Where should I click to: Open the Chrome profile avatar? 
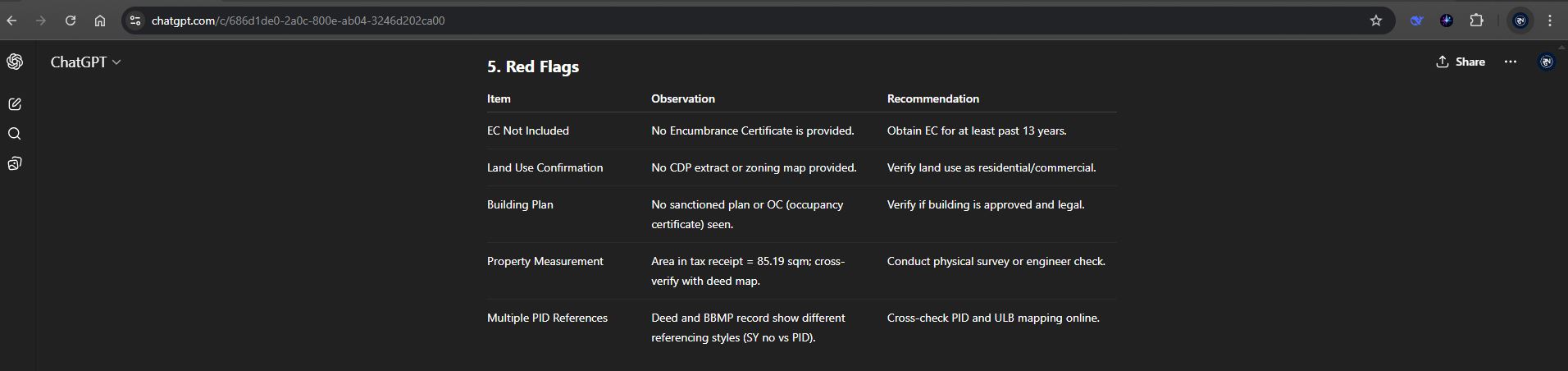[x=1520, y=21]
